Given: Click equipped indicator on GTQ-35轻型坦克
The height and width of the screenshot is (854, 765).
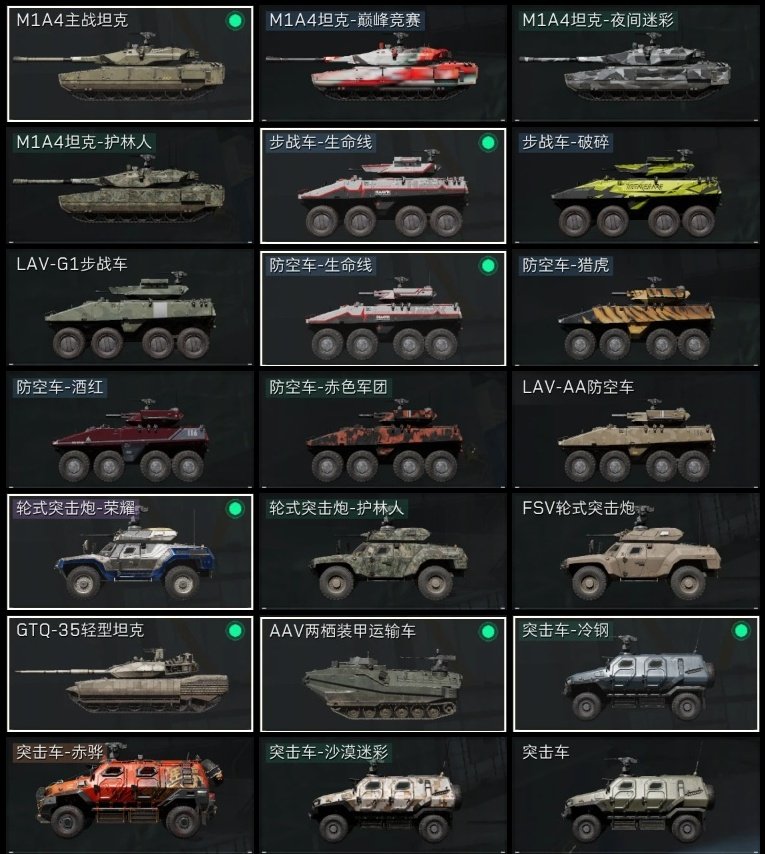Looking at the screenshot, I should click(235, 631).
